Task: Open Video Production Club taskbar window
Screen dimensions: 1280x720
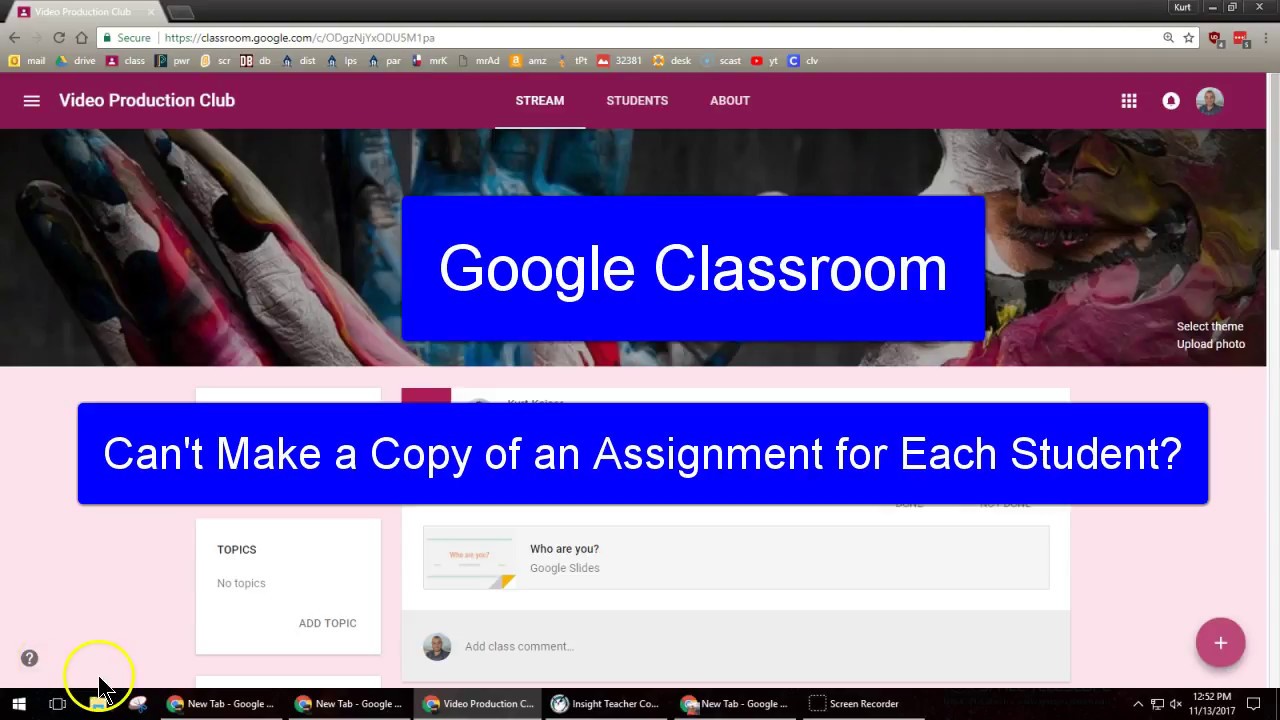Action: 479,704
